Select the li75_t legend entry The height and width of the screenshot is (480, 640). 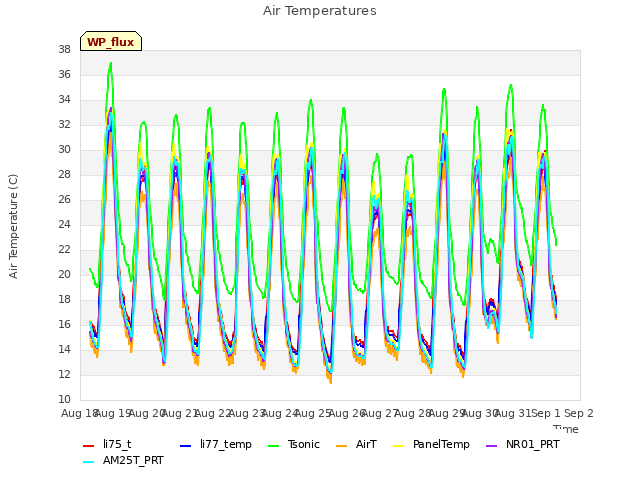pyautogui.click(x=107, y=444)
